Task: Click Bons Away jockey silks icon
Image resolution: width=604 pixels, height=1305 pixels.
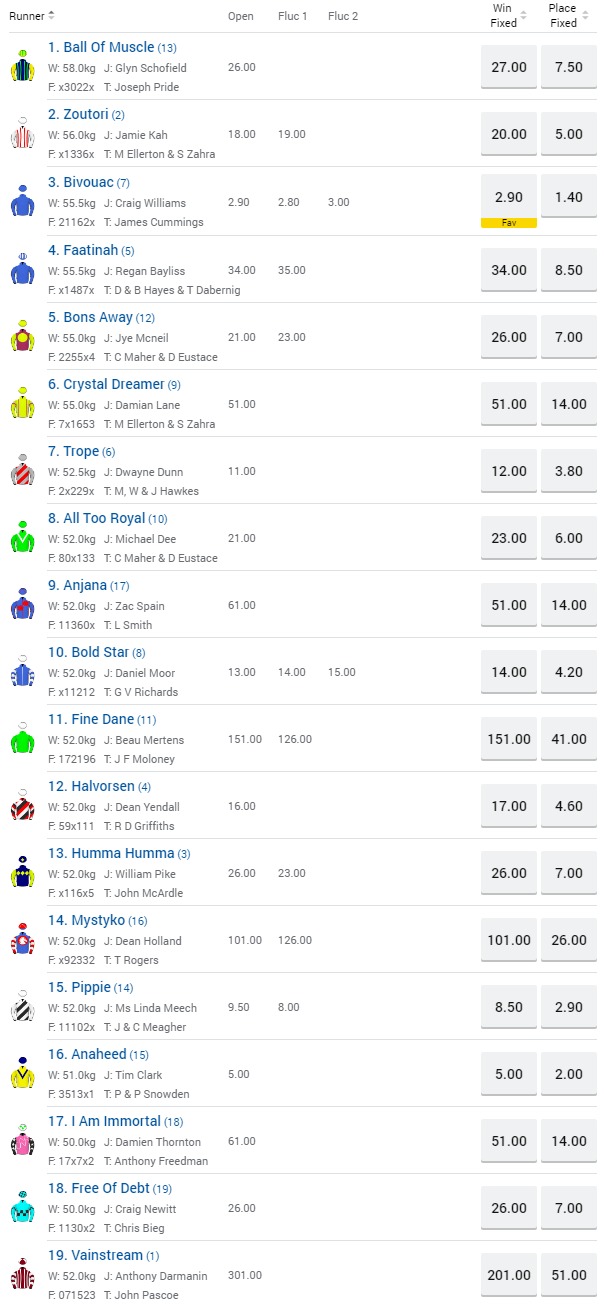Action: (x=22, y=336)
